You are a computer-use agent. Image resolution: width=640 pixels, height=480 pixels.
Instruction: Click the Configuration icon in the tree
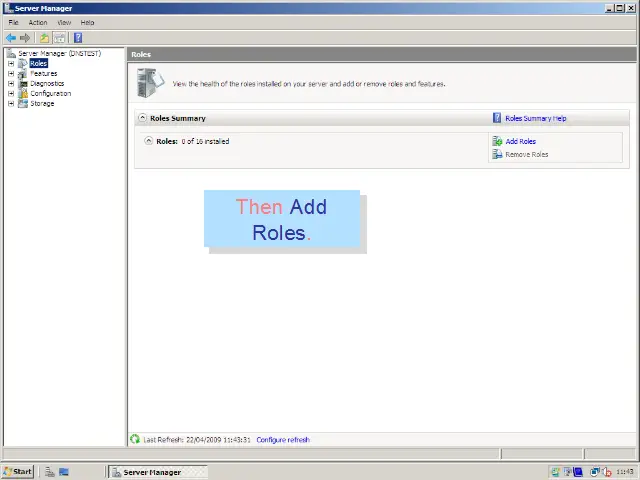coord(23,93)
